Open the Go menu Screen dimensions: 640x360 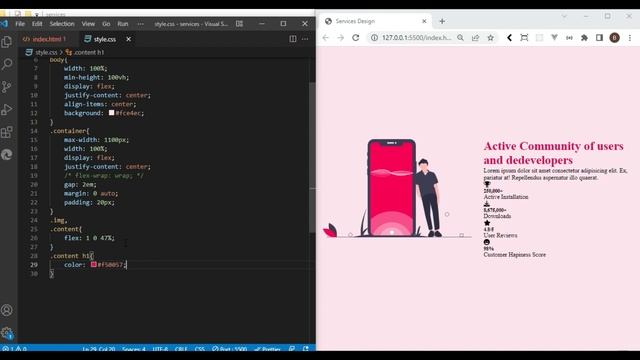coord(106,24)
